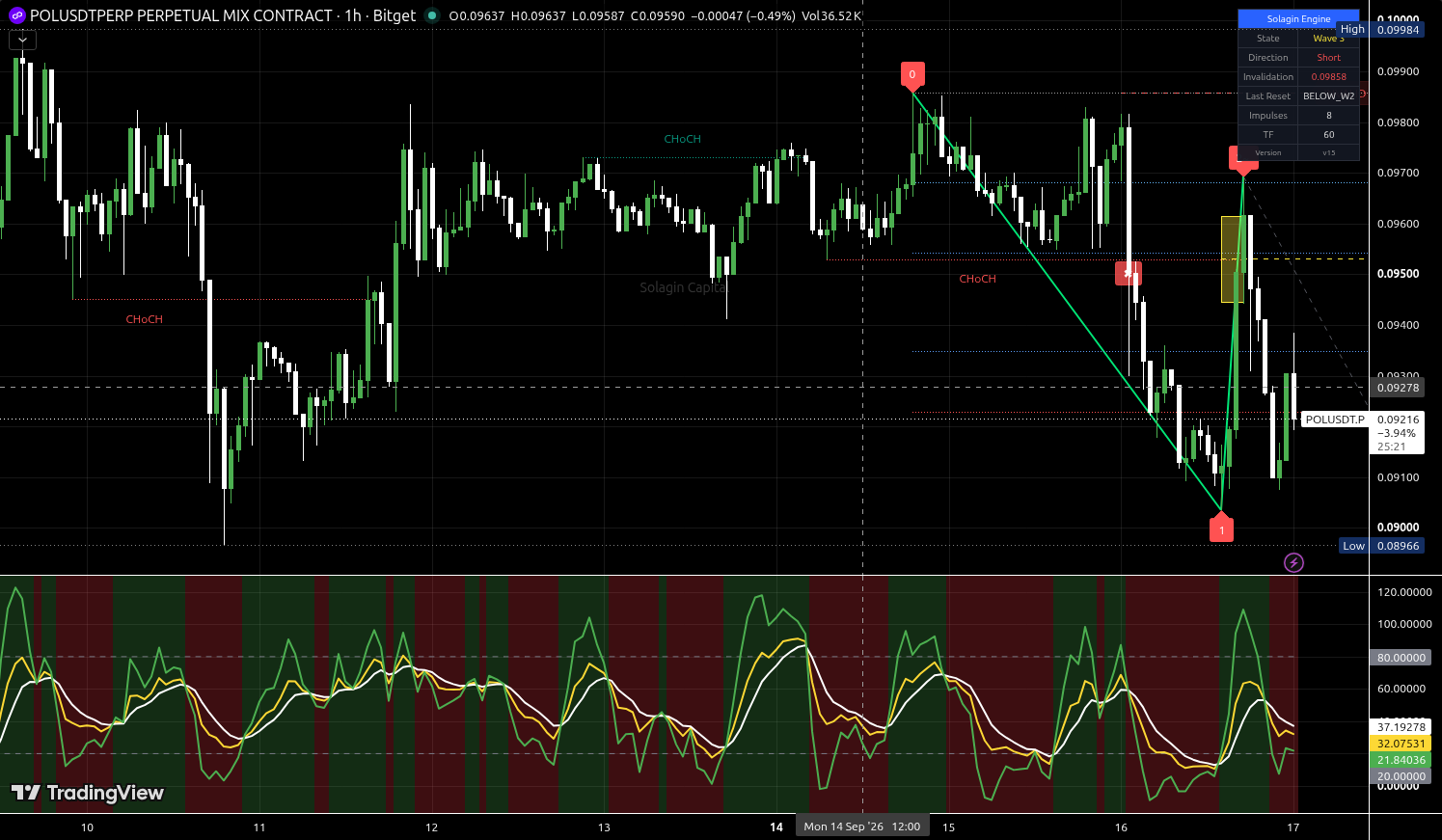Click the purple lightning bolt icon
Viewport: 1442px width, 840px height.
point(1293,562)
